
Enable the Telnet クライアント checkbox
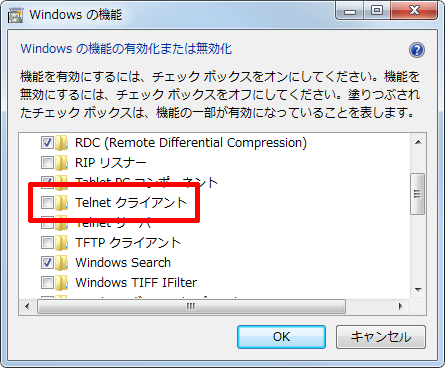47,202
